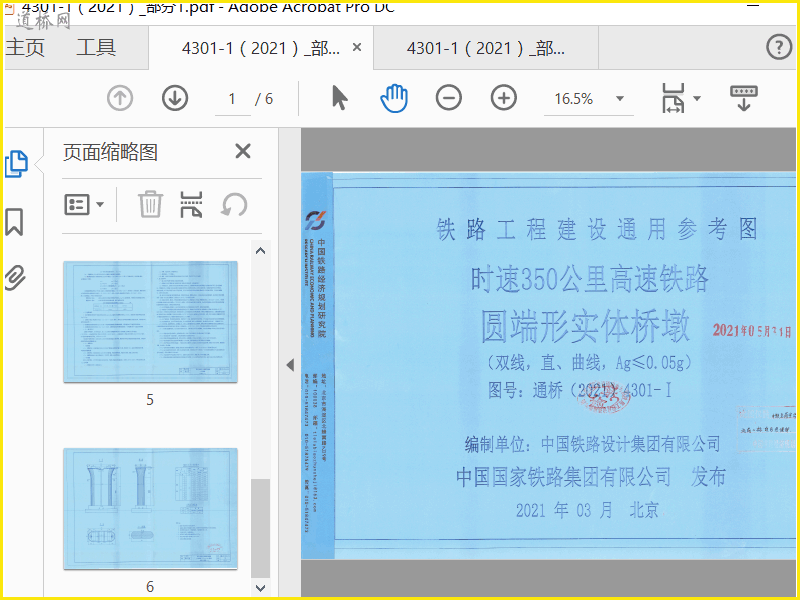This screenshot has height=600, width=800.
Task: Click the page number input field
Action: click(x=233, y=99)
